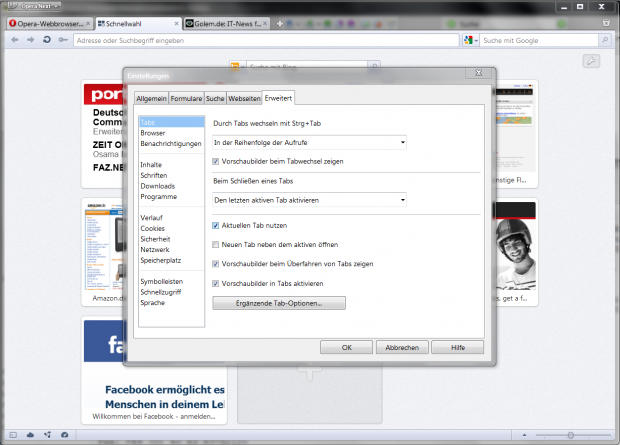620x445 pixels.
Task: Go back with the Back arrow
Action: click(x=15, y=40)
